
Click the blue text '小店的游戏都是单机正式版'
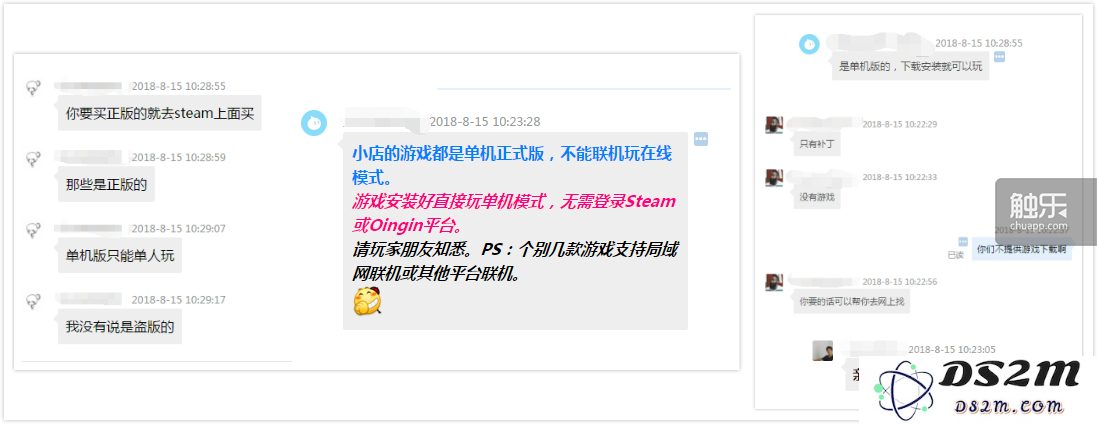point(448,155)
